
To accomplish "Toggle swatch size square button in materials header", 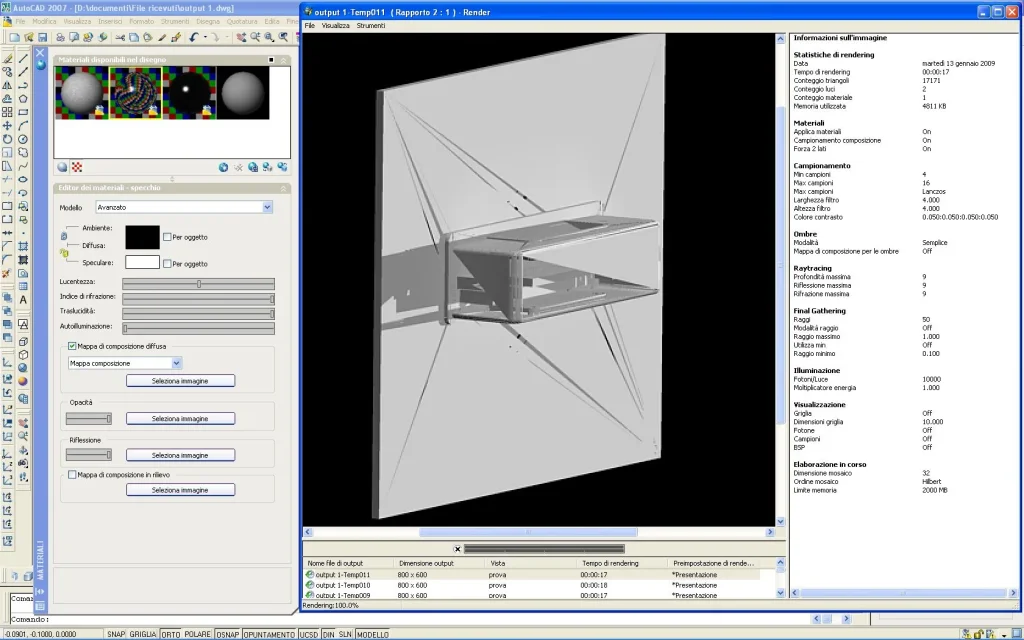I will tap(271, 60).
